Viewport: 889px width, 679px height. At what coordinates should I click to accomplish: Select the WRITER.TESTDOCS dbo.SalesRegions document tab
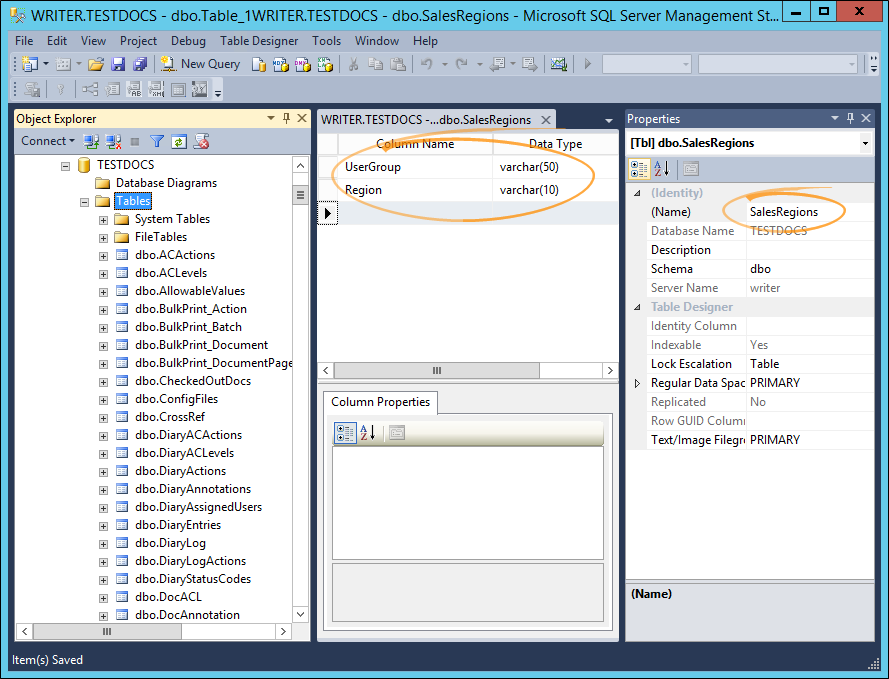(x=426, y=120)
